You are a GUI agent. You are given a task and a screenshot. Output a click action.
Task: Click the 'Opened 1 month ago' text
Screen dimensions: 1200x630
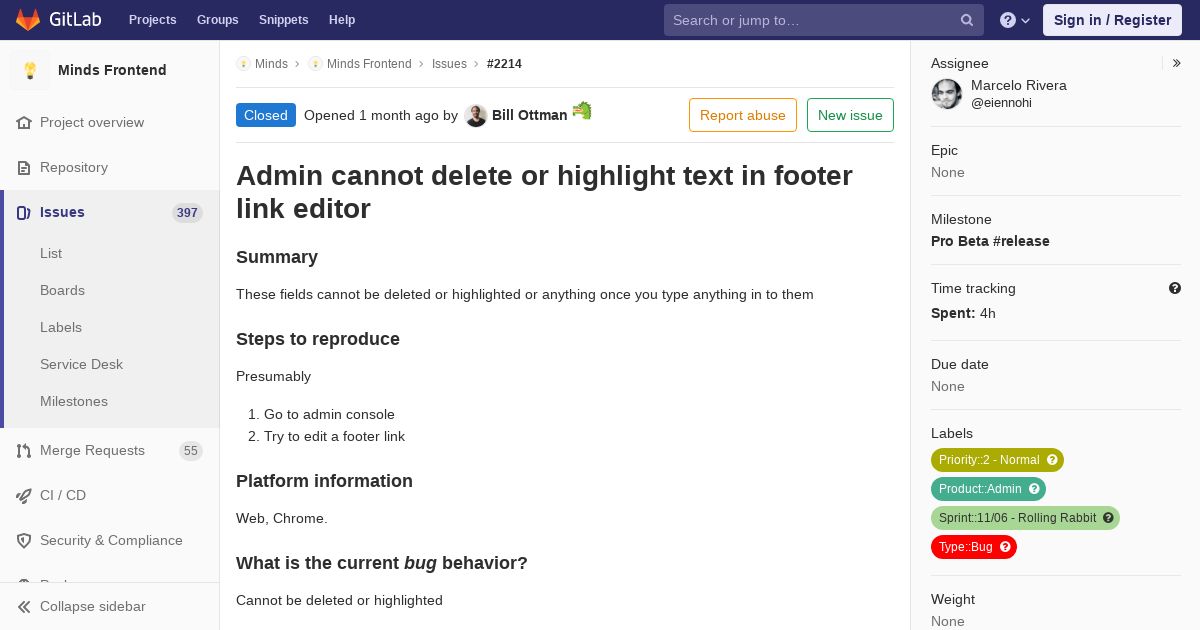click(x=371, y=115)
